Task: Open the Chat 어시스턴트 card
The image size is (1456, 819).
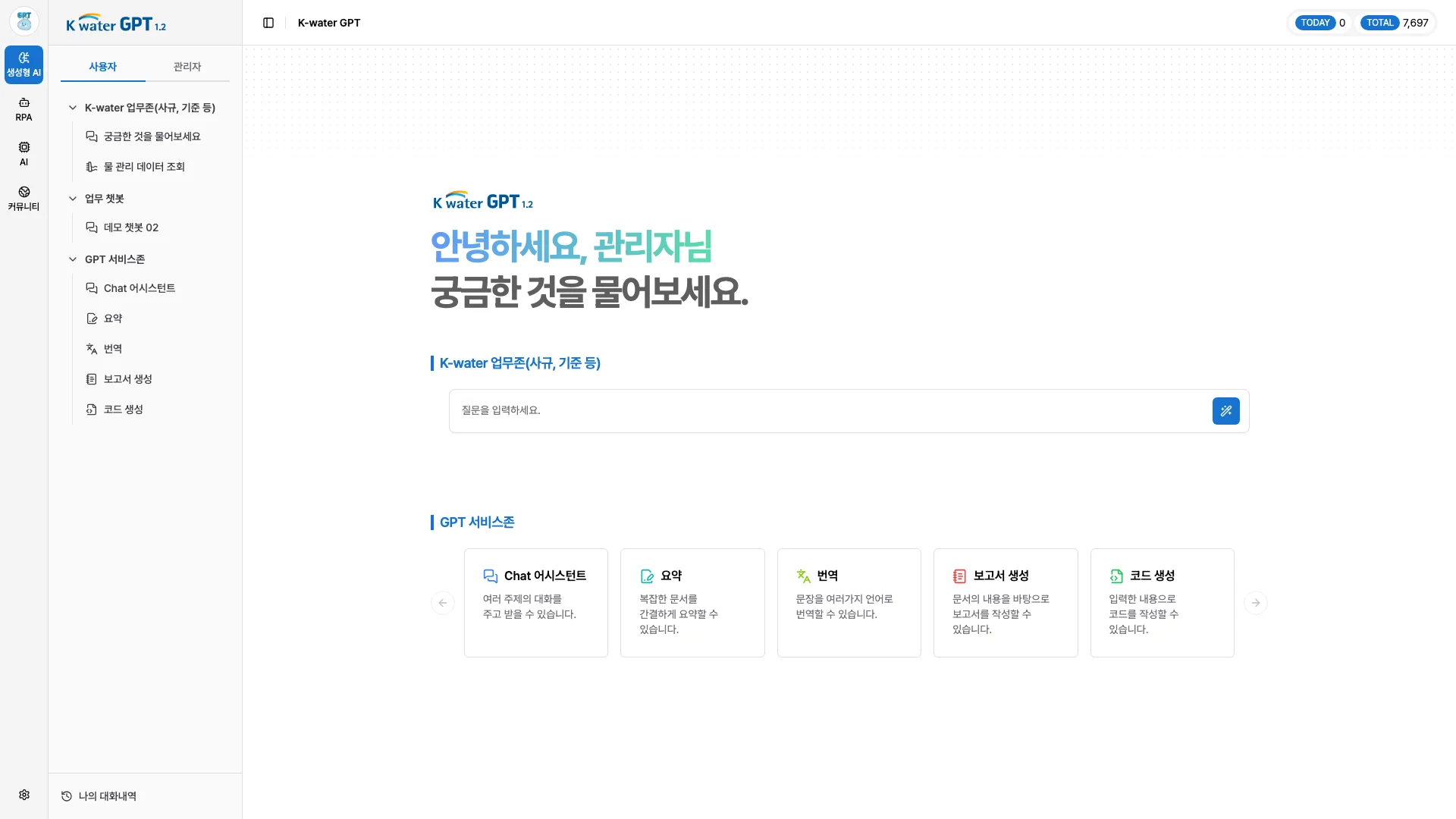Action: [x=536, y=603]
